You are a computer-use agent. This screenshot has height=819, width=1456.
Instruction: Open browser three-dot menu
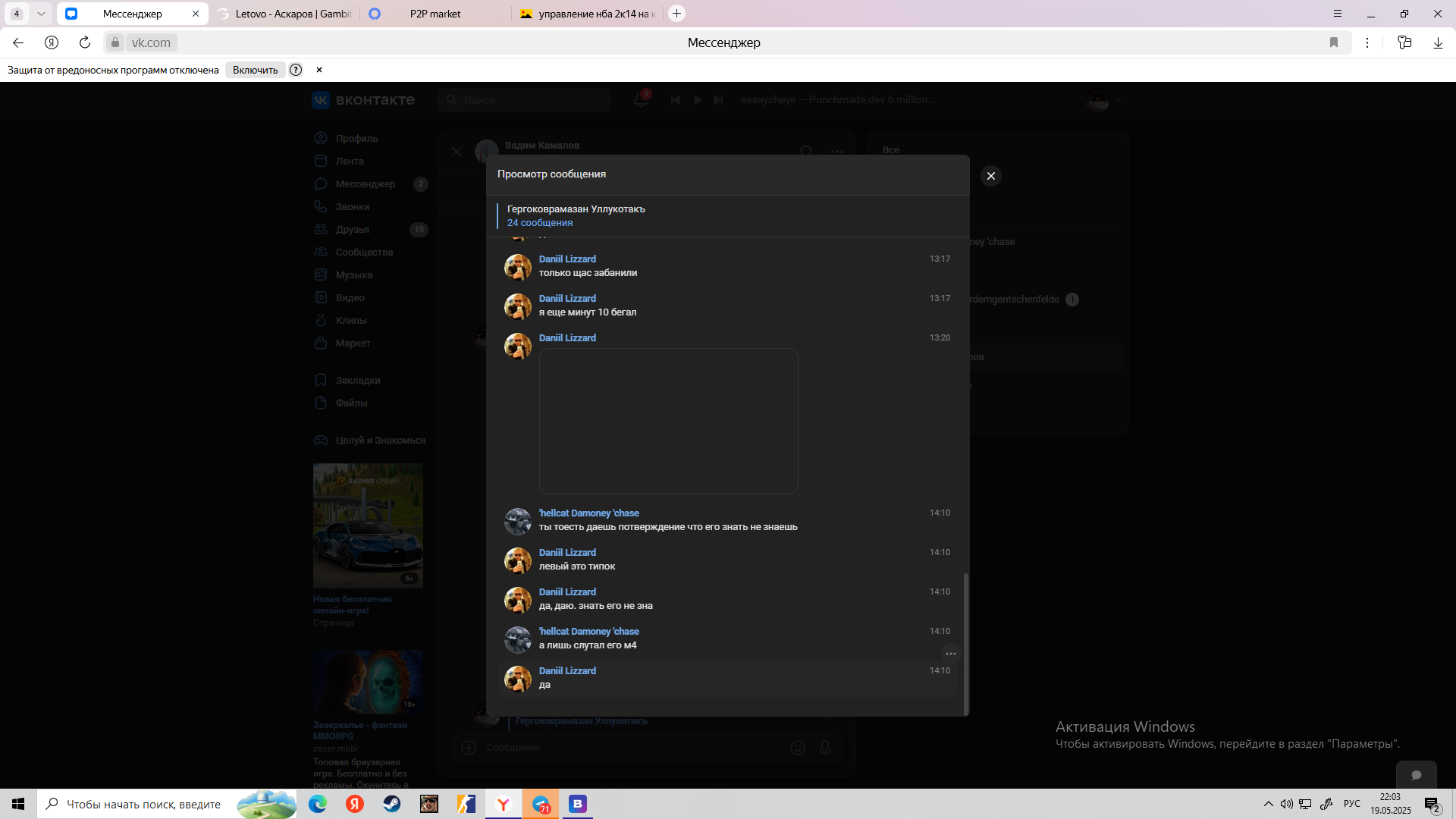coord(1367,42)
